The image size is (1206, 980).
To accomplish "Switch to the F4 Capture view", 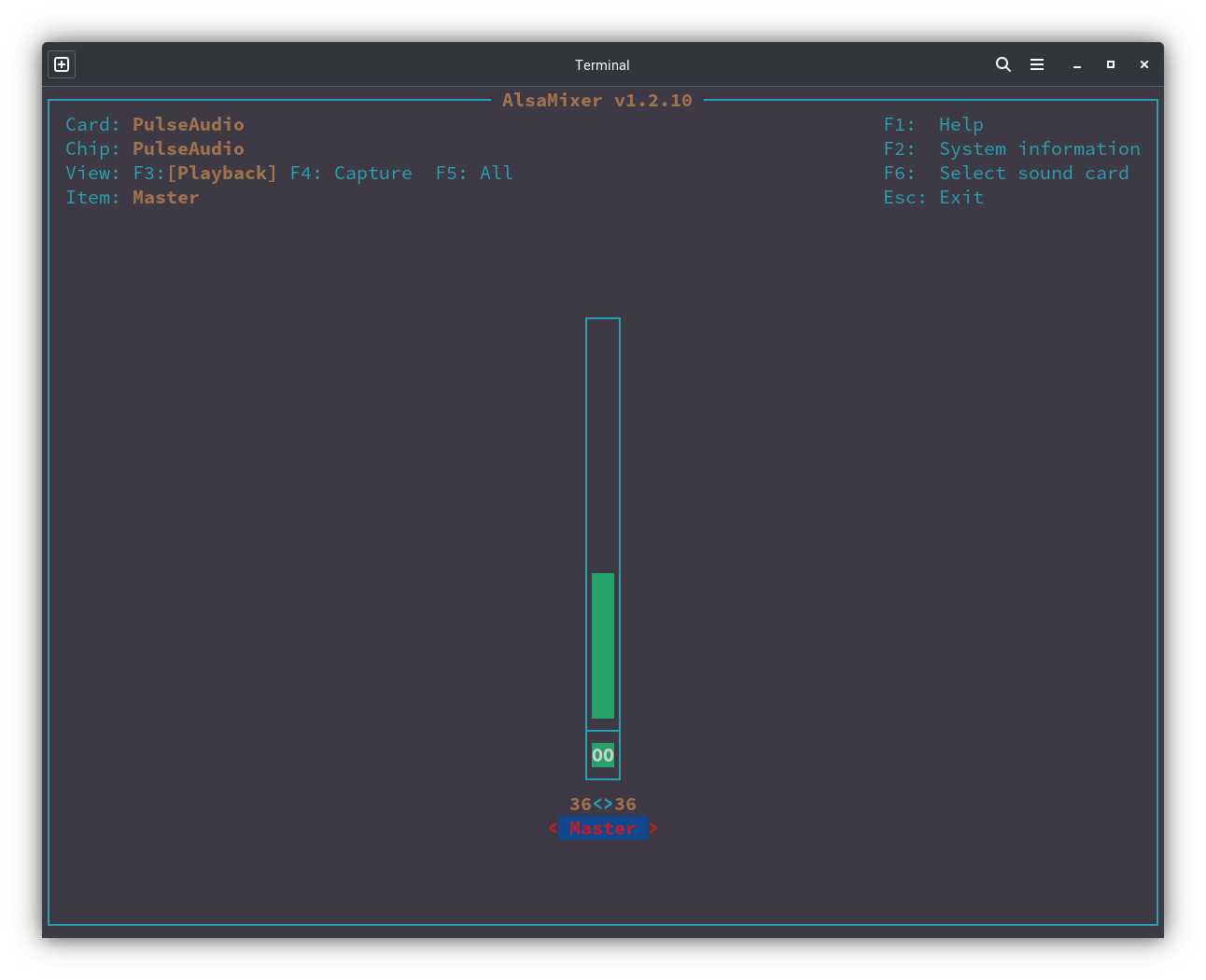I will (351, 173).
